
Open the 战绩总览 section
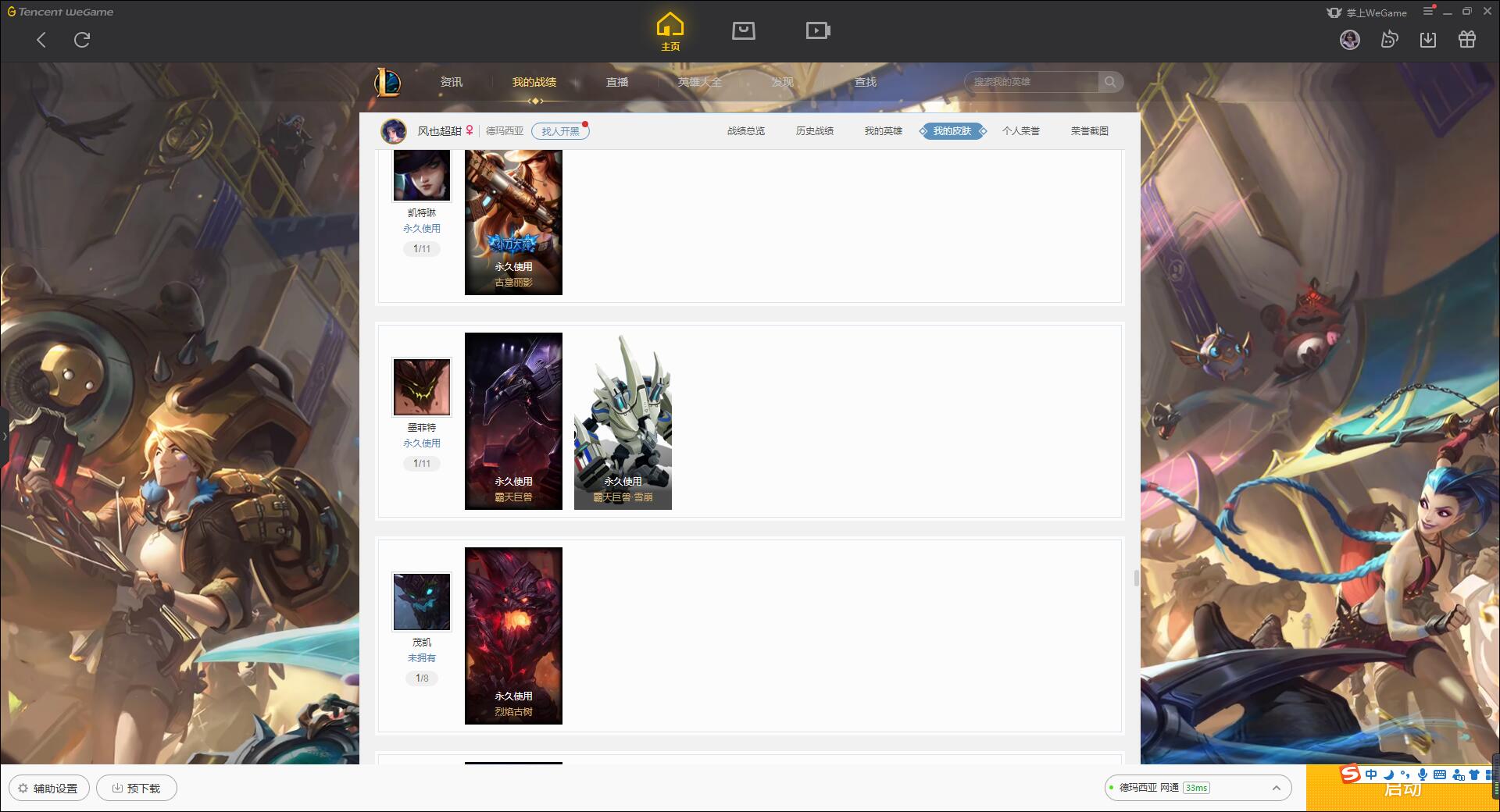click(746, 131)
